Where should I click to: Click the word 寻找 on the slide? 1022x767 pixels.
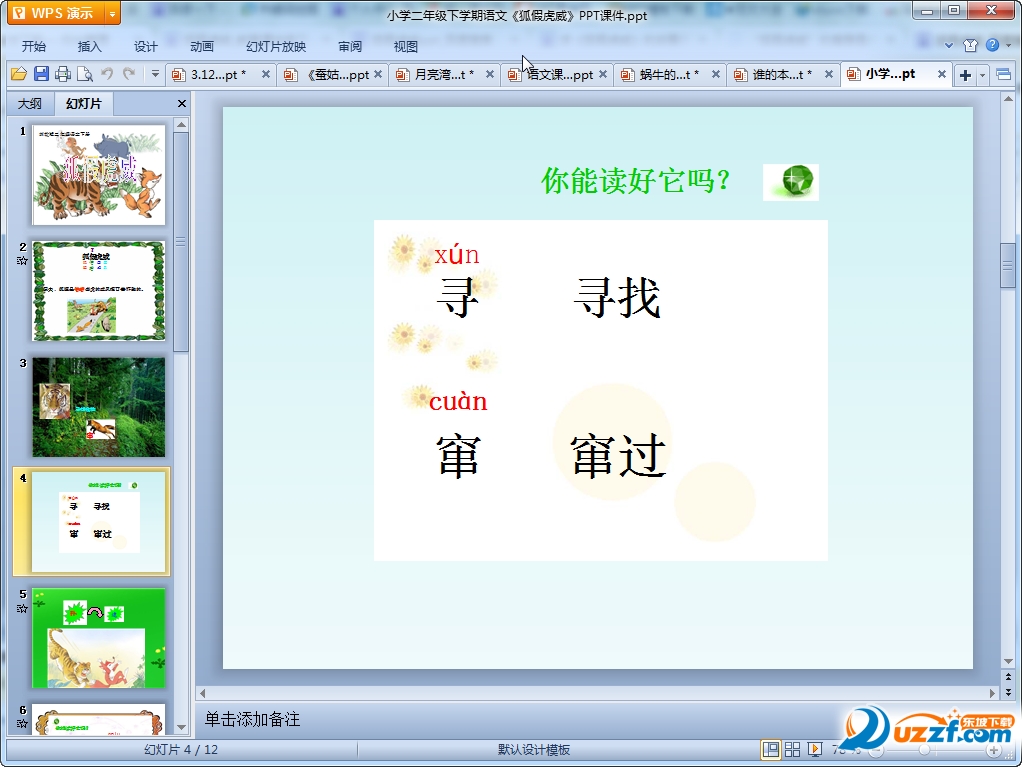pos(617,298)
